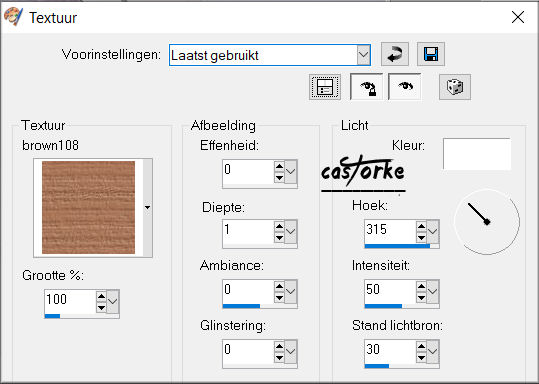
Task: Click the proof eye icon
Action: [x=405, y=87]
